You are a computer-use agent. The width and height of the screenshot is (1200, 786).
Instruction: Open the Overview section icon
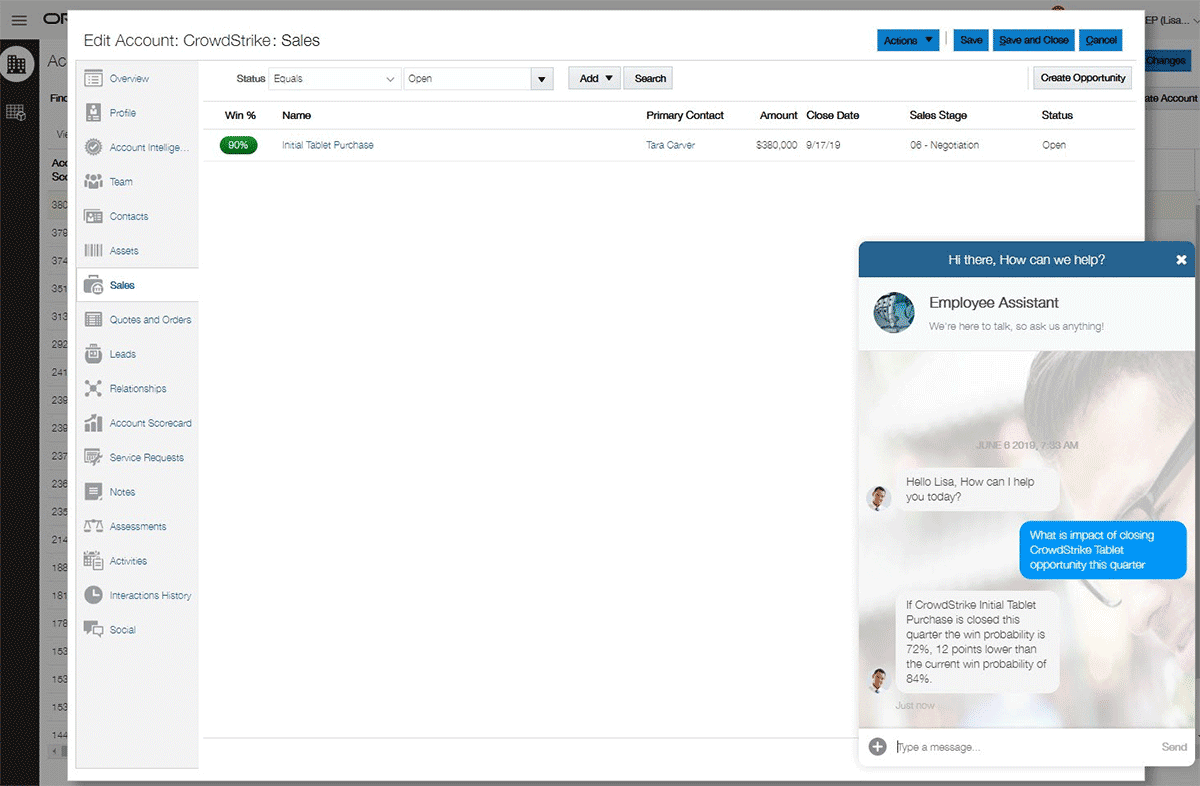(x=93, y=78)
